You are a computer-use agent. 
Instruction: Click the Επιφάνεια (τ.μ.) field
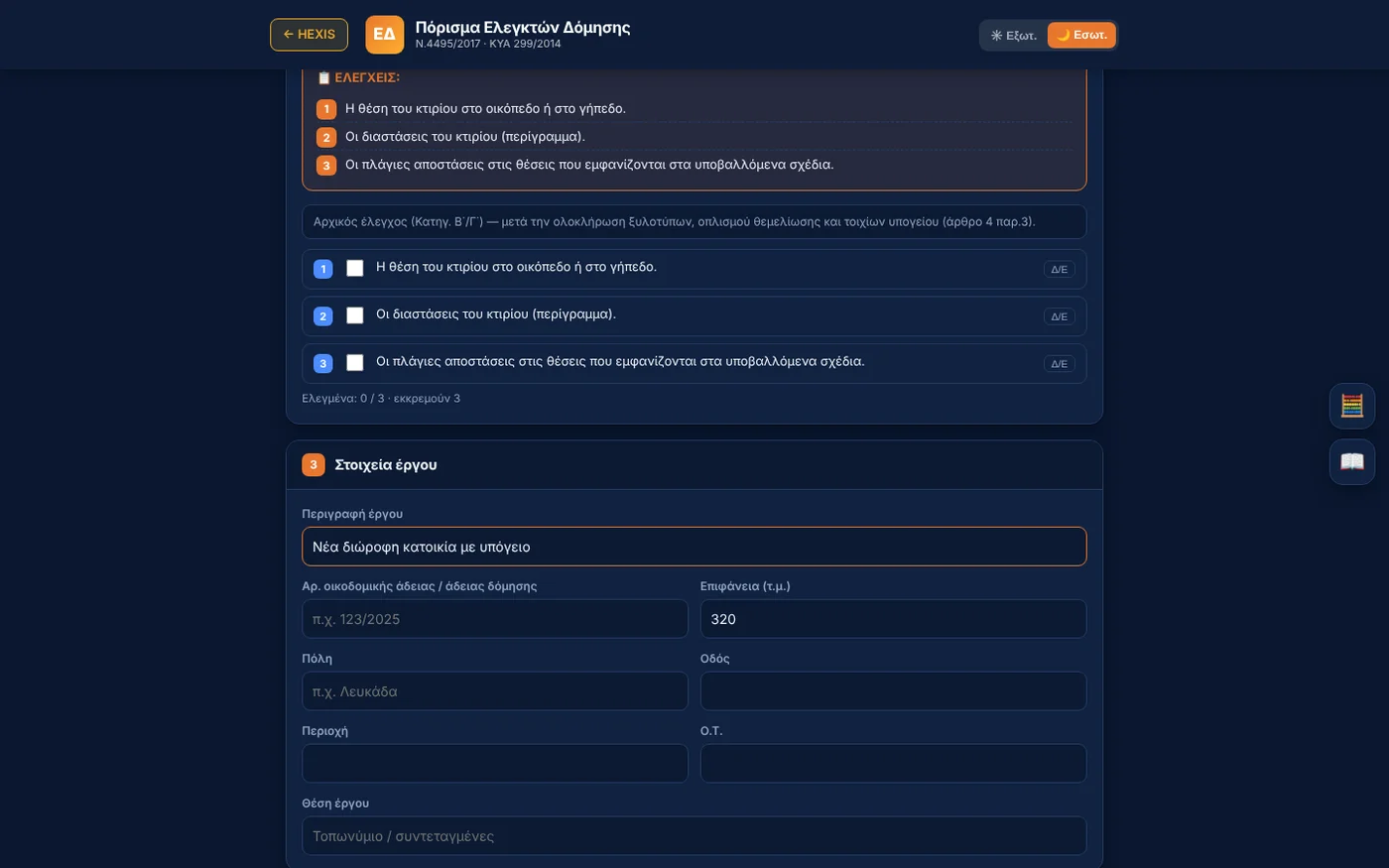click(x=894, y=619)
